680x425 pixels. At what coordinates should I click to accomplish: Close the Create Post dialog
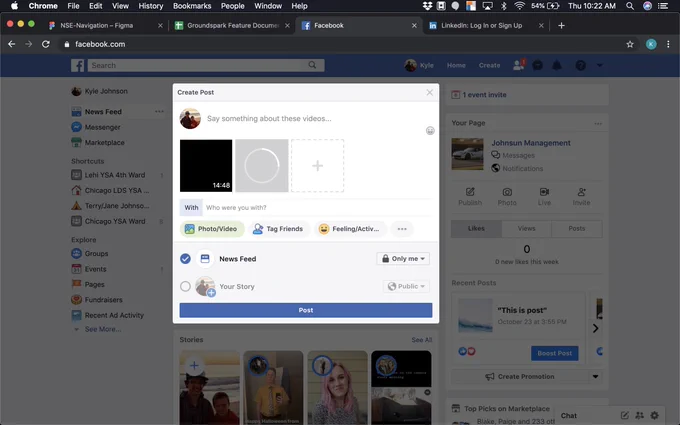tap(429, 92)
